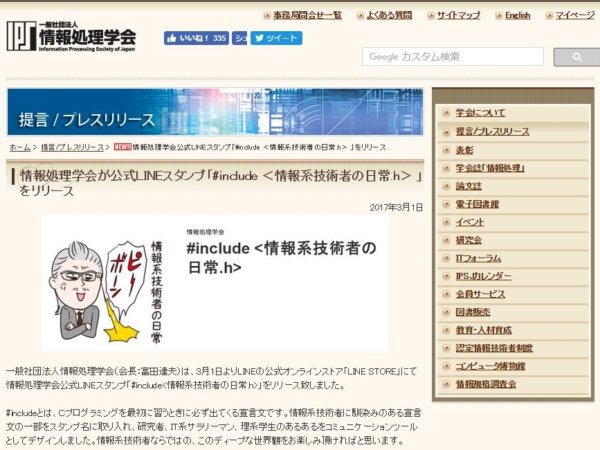Viewport: 600px width, 450px height.
Task: Click the Twitter ツイート button
Action: click(276, 38)
